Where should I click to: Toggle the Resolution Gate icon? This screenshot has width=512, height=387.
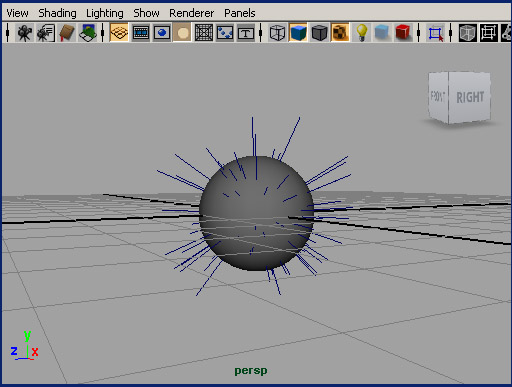(x=162, y=33)
